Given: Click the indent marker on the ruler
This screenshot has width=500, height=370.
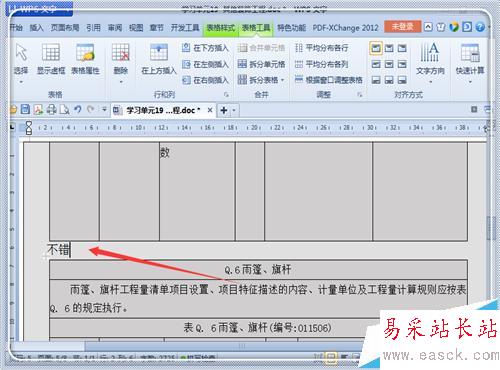Looking at the screenshot, I should pos(29,128).
